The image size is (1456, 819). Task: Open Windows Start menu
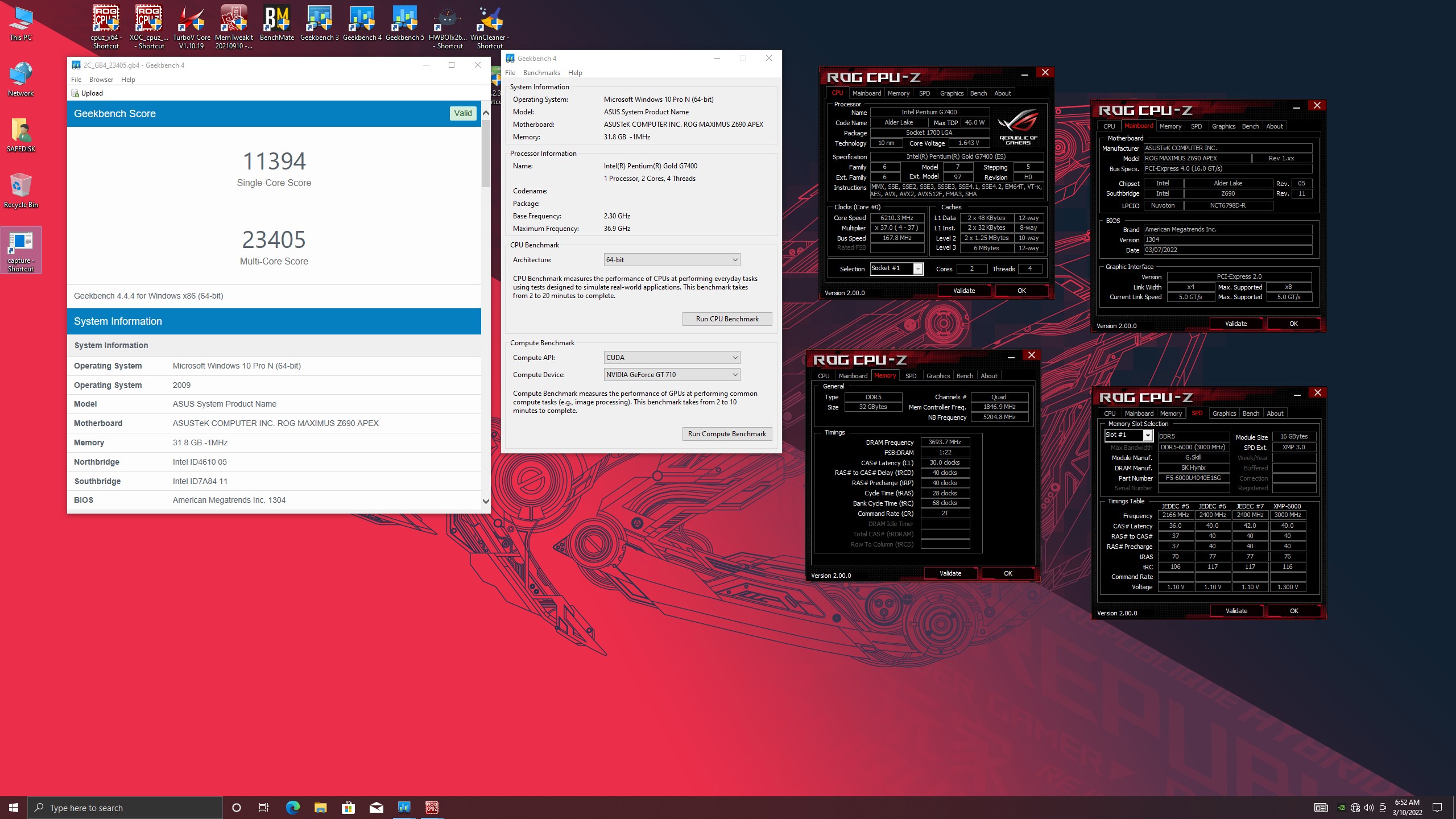point(14,808)
